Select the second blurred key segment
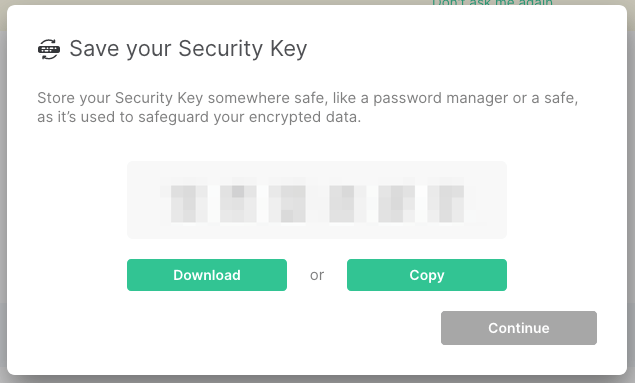 [238, 204]
